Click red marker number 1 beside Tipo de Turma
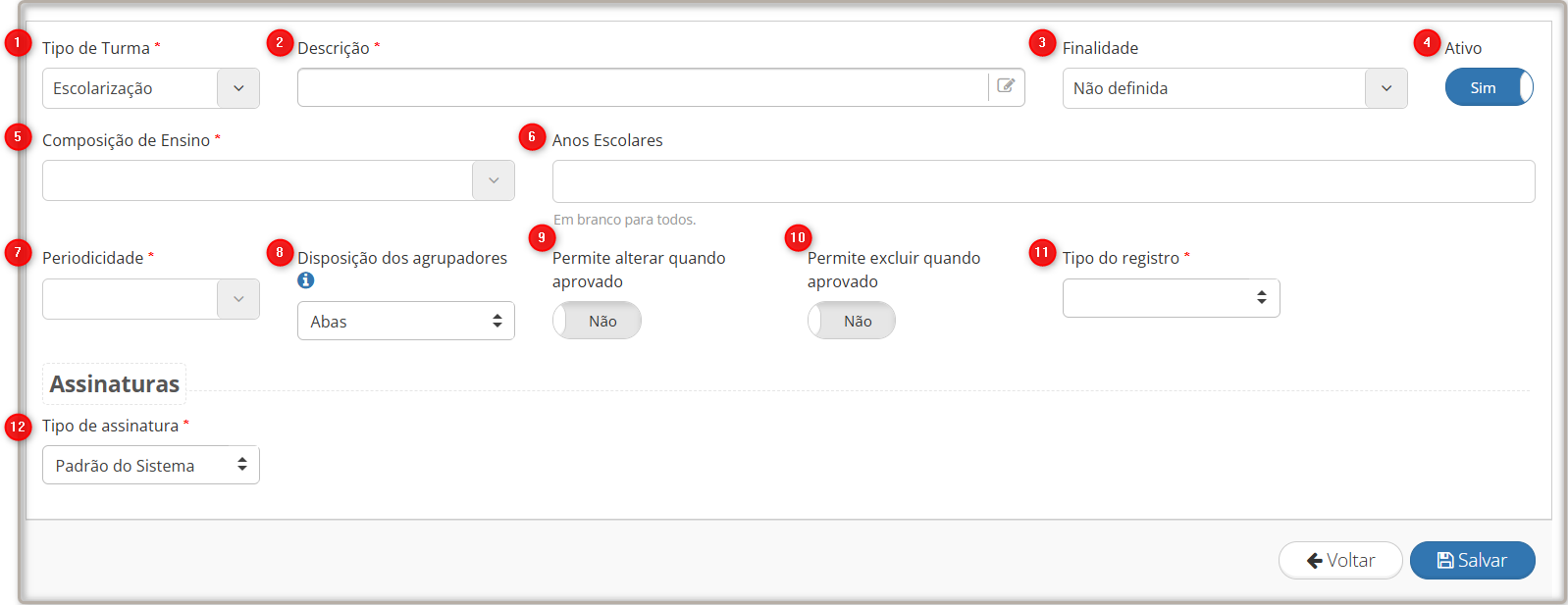This screenshot has width=1568, height=605. (x=18, y=43)
